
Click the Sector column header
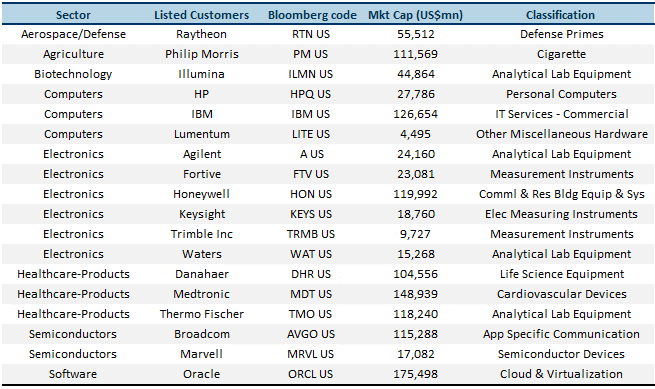coord(73,15)
